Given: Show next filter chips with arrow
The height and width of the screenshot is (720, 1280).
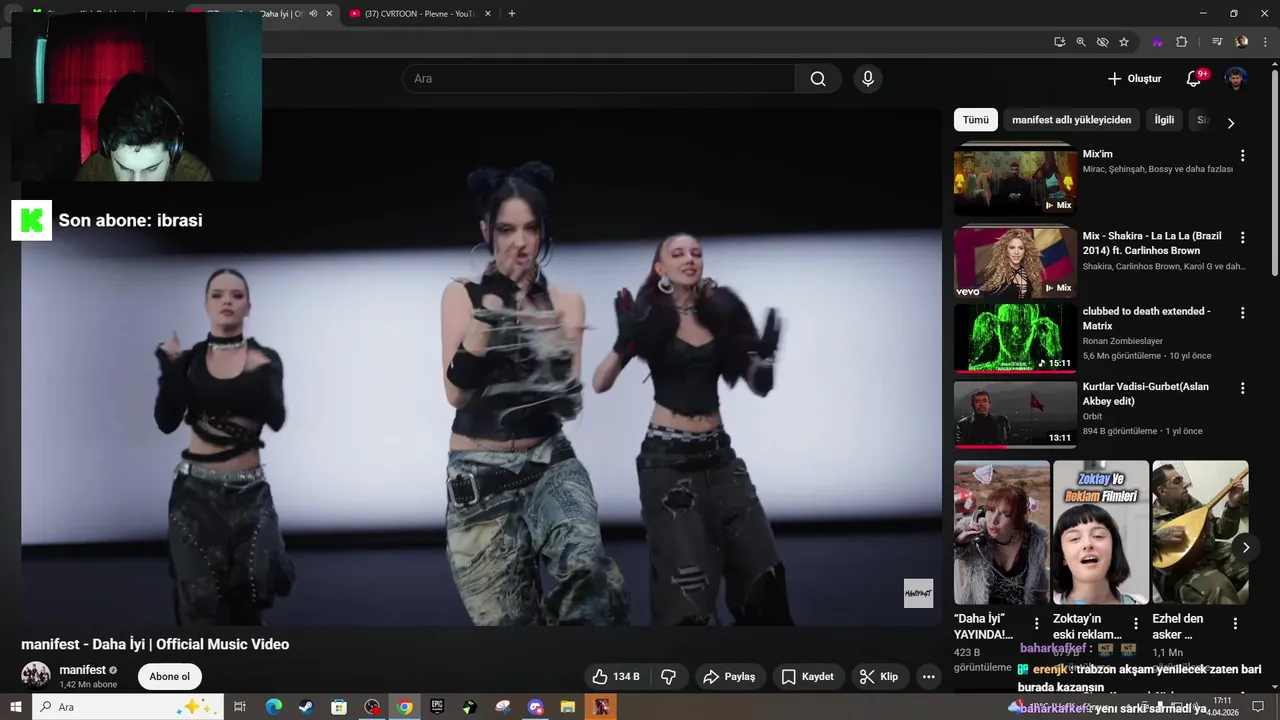Looking at the screenshot, I should 1231,123.
